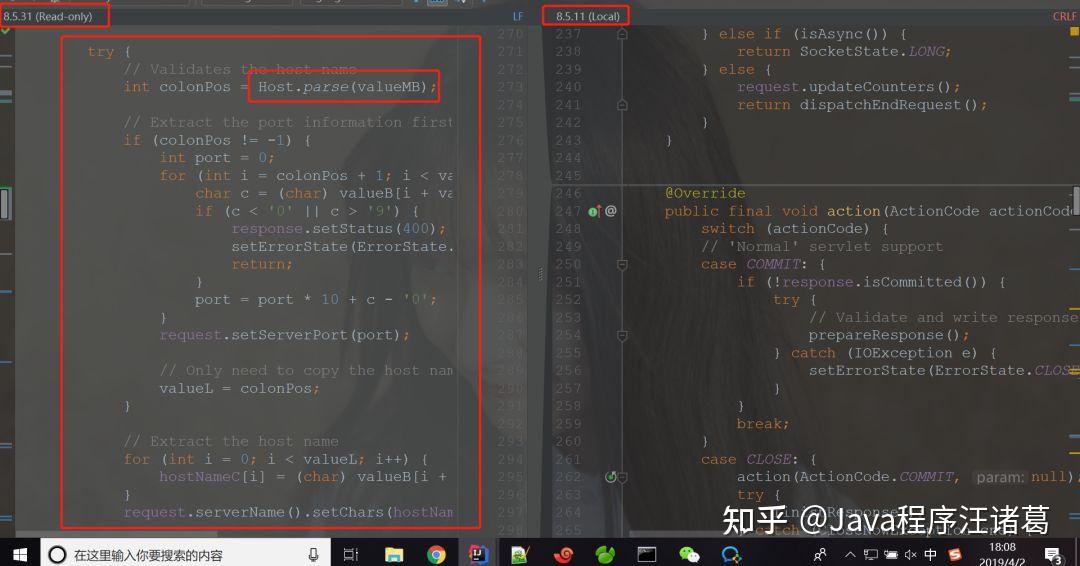Click prepareResponse() call on line 254

pyautogui.click(x=884, y=335)
